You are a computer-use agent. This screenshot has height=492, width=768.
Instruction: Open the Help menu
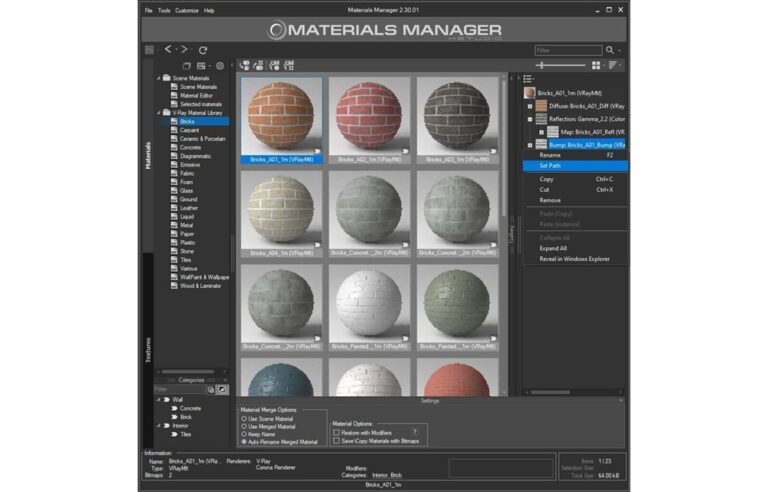click(209, 10)
